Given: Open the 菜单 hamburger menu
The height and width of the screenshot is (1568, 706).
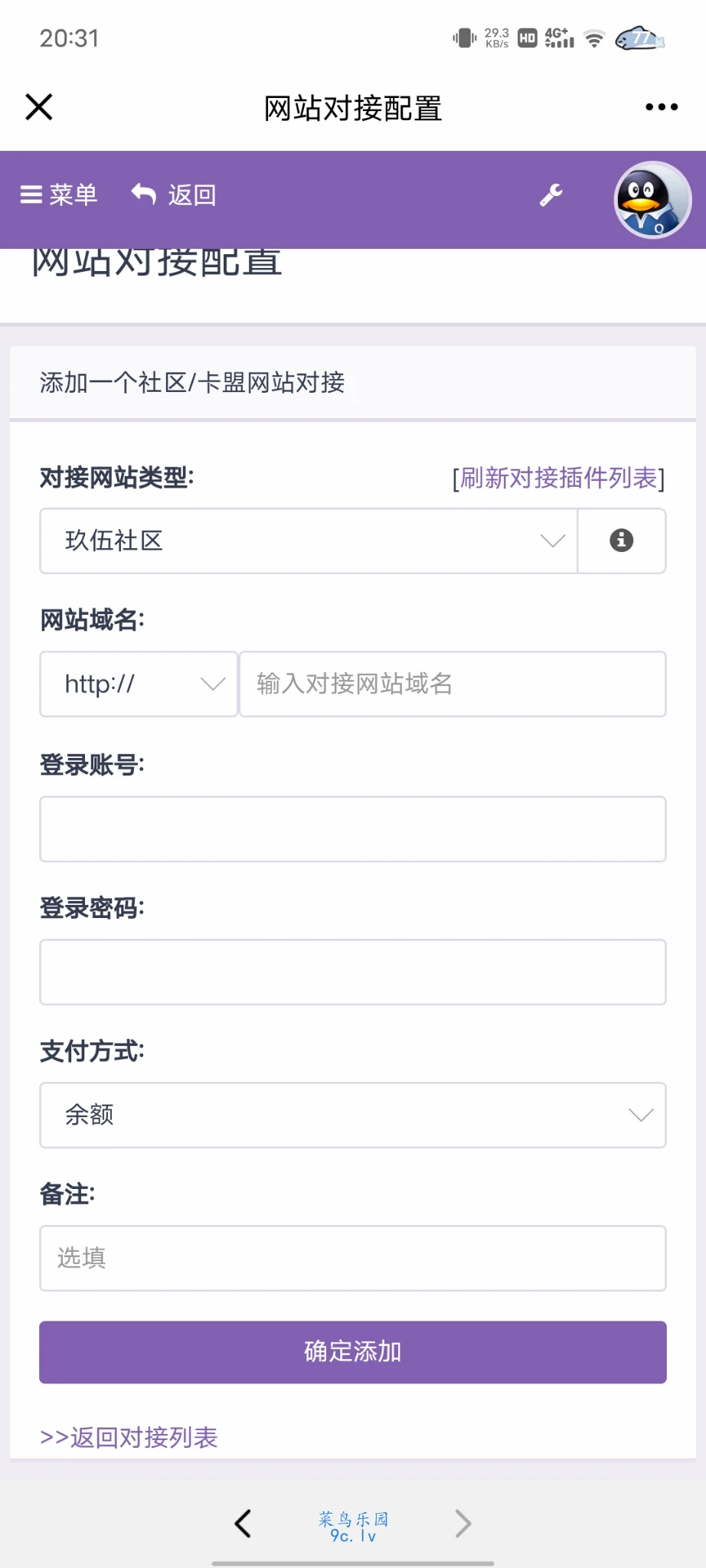Looking at the screenshot, I should point(59,195).
